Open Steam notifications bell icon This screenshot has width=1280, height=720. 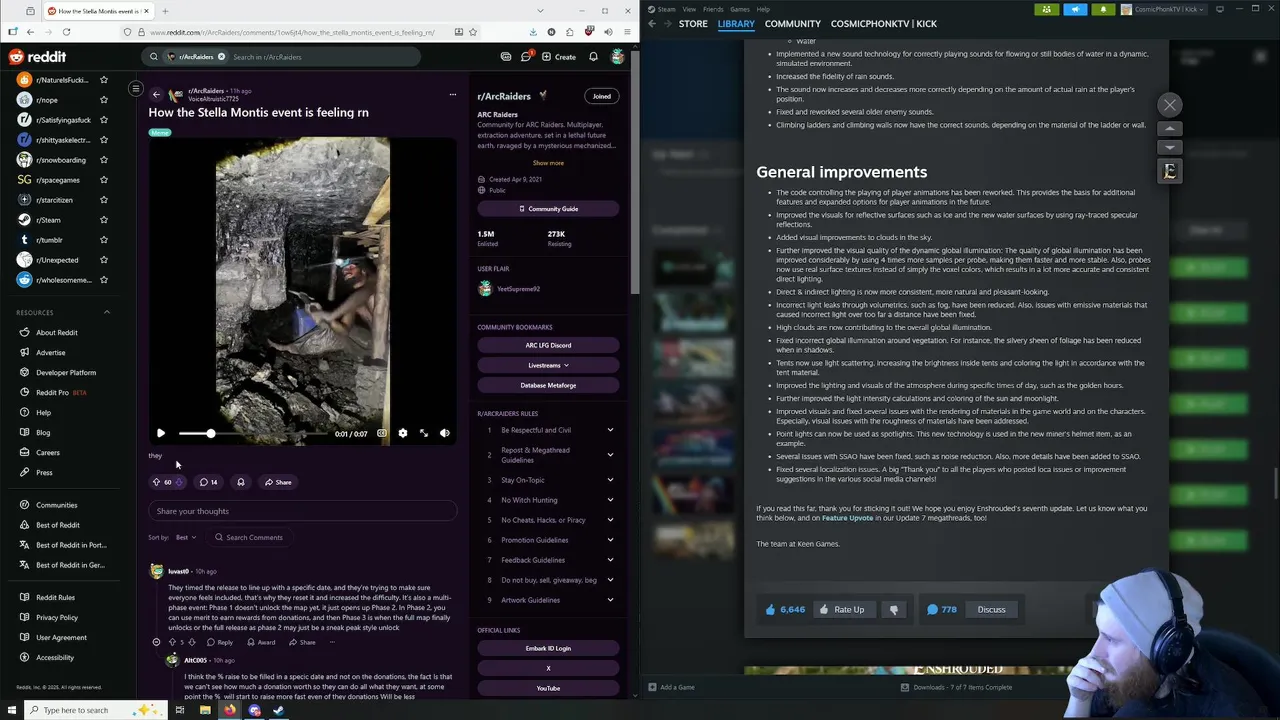coord(1103,9)
